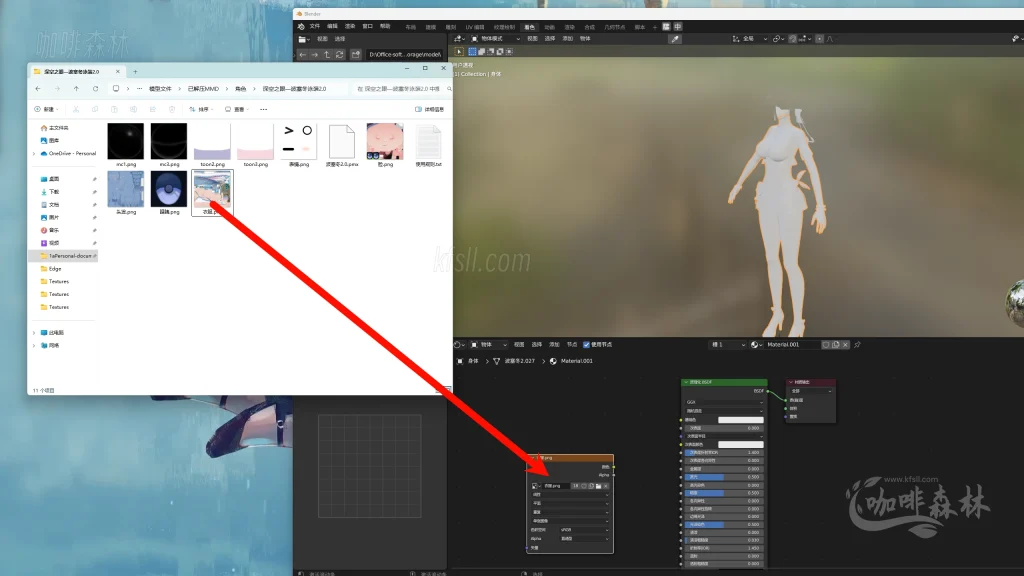This screenshot has height=576, width=1024.
Task: Open the 3D viewport editor type selector
Action: click(x=459, y=39)
